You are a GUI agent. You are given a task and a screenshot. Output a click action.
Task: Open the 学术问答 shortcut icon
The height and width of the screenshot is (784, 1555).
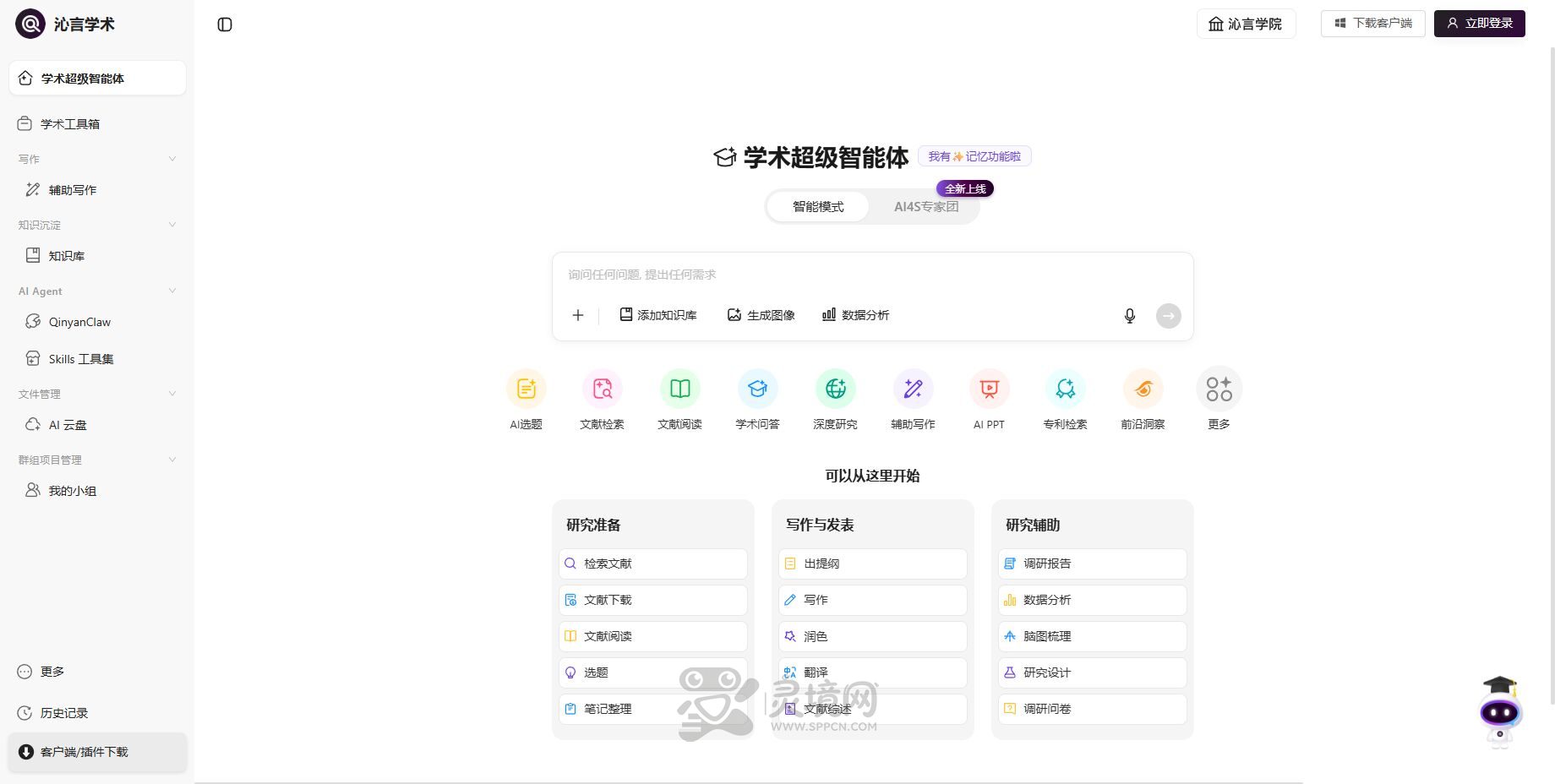coord(758,389)
